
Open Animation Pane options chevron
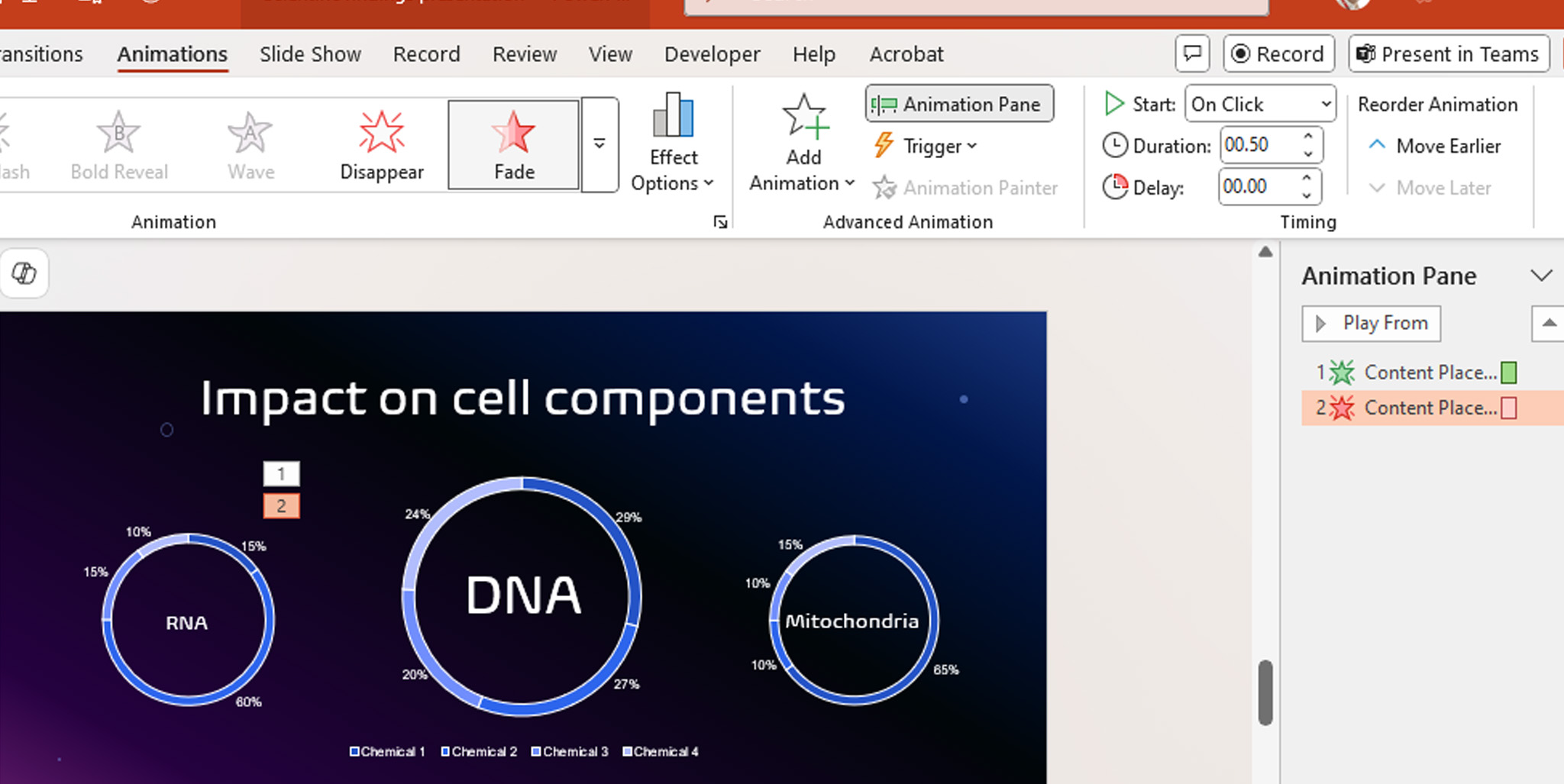point(1542,276)
